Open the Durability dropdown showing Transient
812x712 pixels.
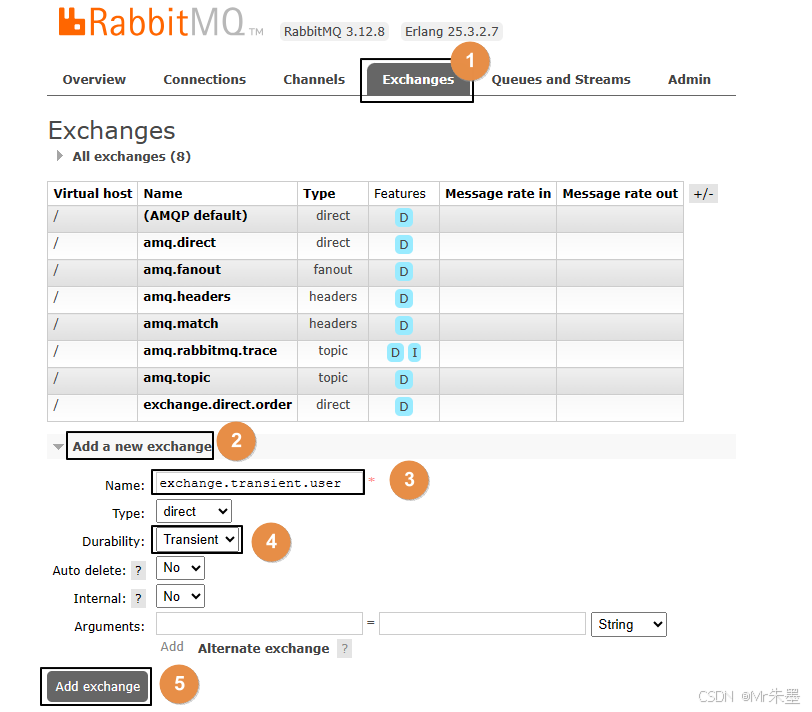coord(198,540)
